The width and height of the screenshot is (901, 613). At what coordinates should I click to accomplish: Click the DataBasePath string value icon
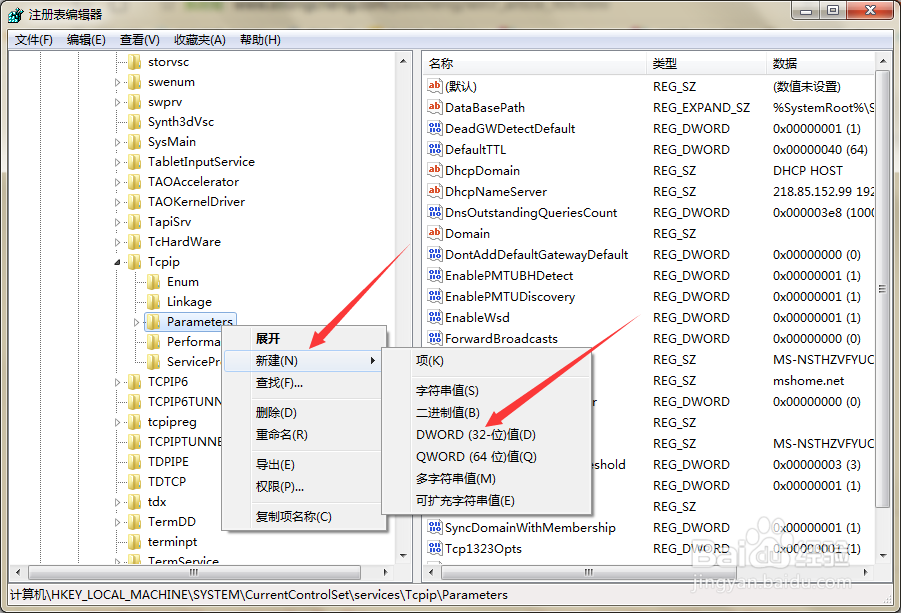click(x=434, y=107)
